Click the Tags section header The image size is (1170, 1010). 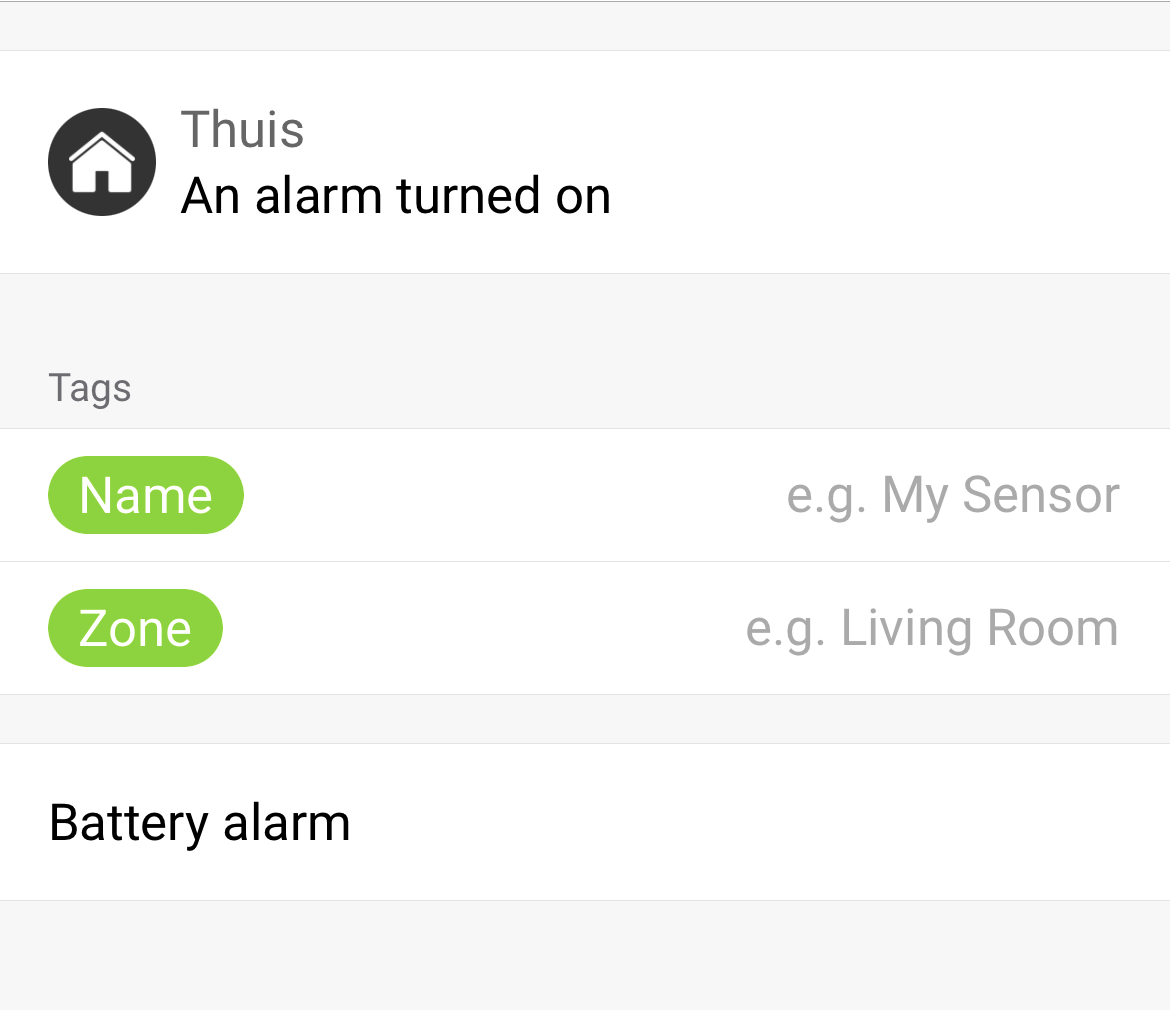[90, 388]
